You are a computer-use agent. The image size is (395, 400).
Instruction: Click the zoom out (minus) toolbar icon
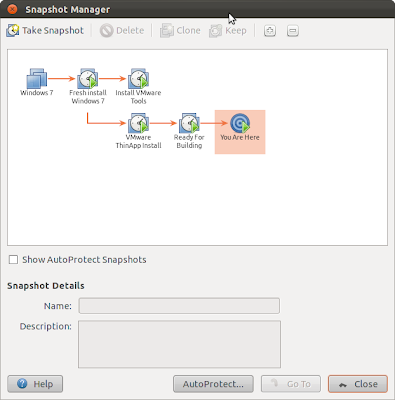pyautogui.click(x=292, y=31)
